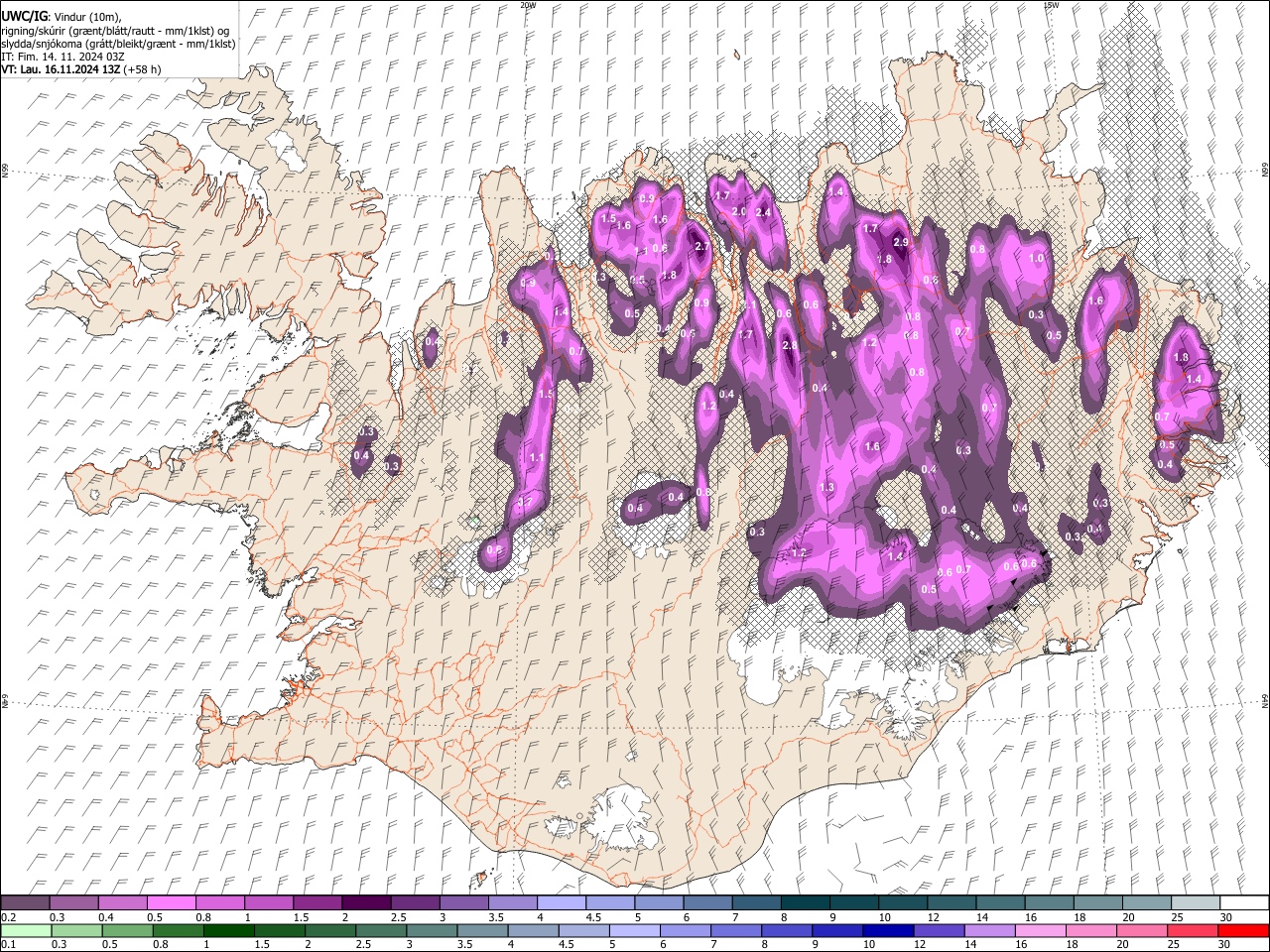
Task: Click the 0.2 label in the snow legend
Action: tap(9, 917)
